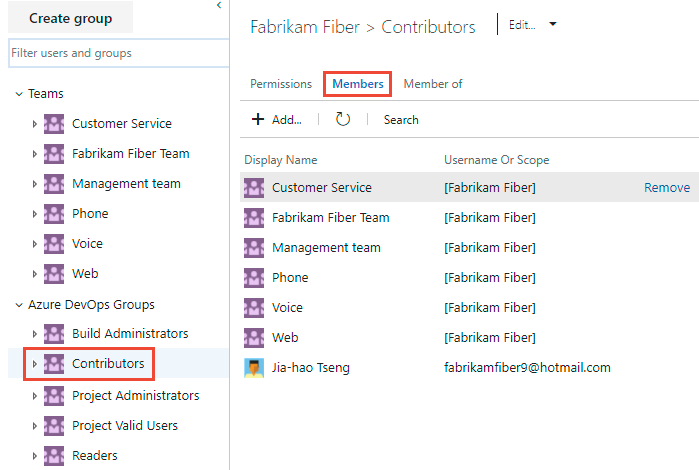
Task: Click the Project Valid Users group icon
Action: point(54,426)
